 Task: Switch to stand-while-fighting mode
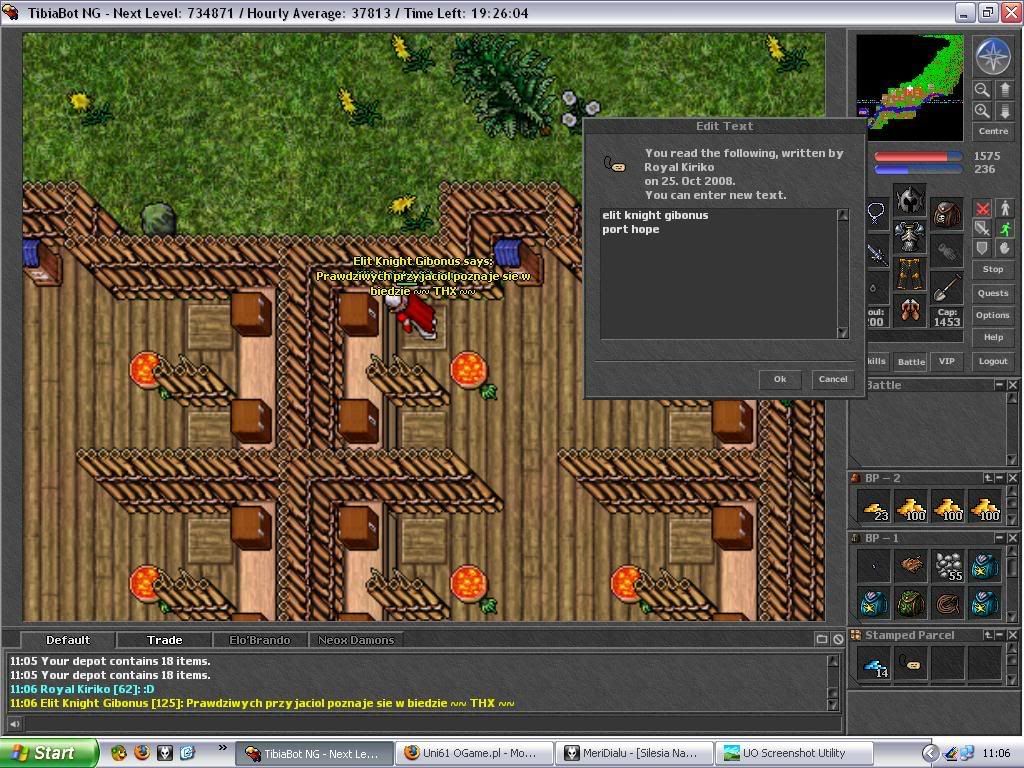pyautogui.click(x=1005, y=208)
